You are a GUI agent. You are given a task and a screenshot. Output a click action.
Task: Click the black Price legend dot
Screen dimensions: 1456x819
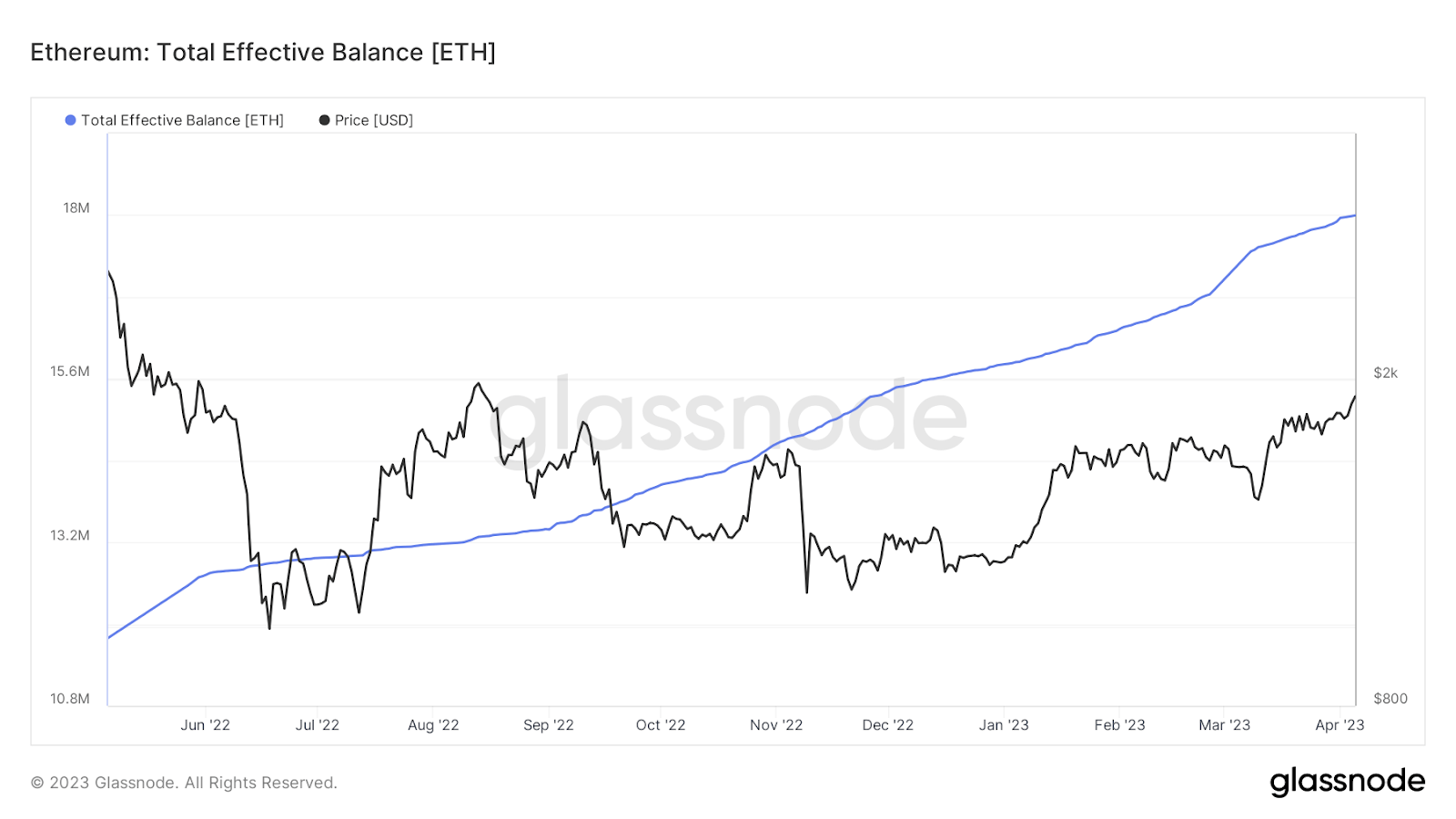pyautogui.click(x=324, y=120)
